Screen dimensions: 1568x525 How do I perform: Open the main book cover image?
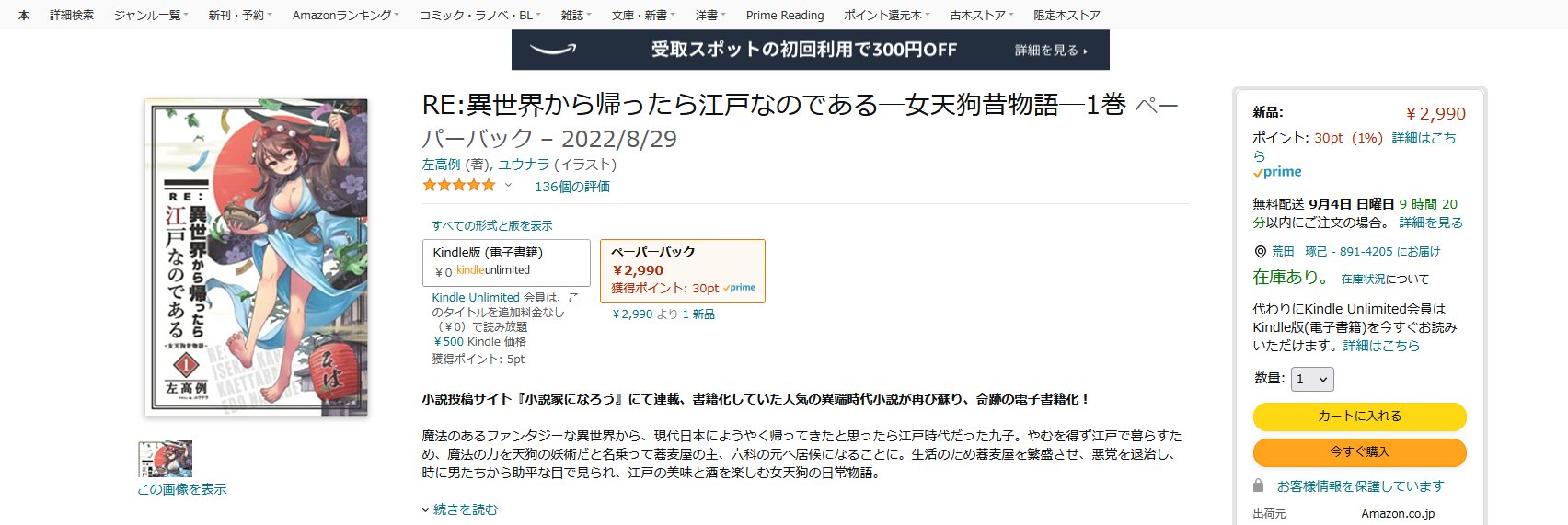257,257
